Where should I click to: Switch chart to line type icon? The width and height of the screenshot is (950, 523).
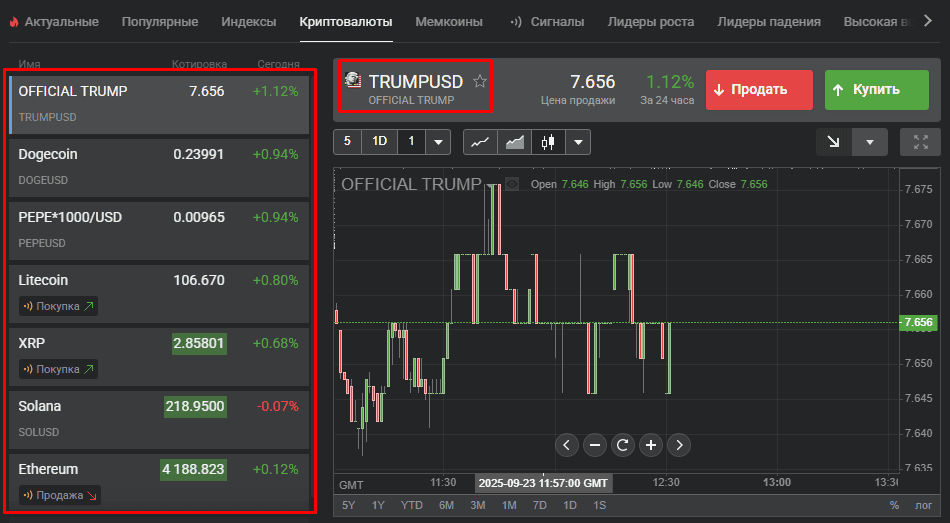click(x=480, y=142)
